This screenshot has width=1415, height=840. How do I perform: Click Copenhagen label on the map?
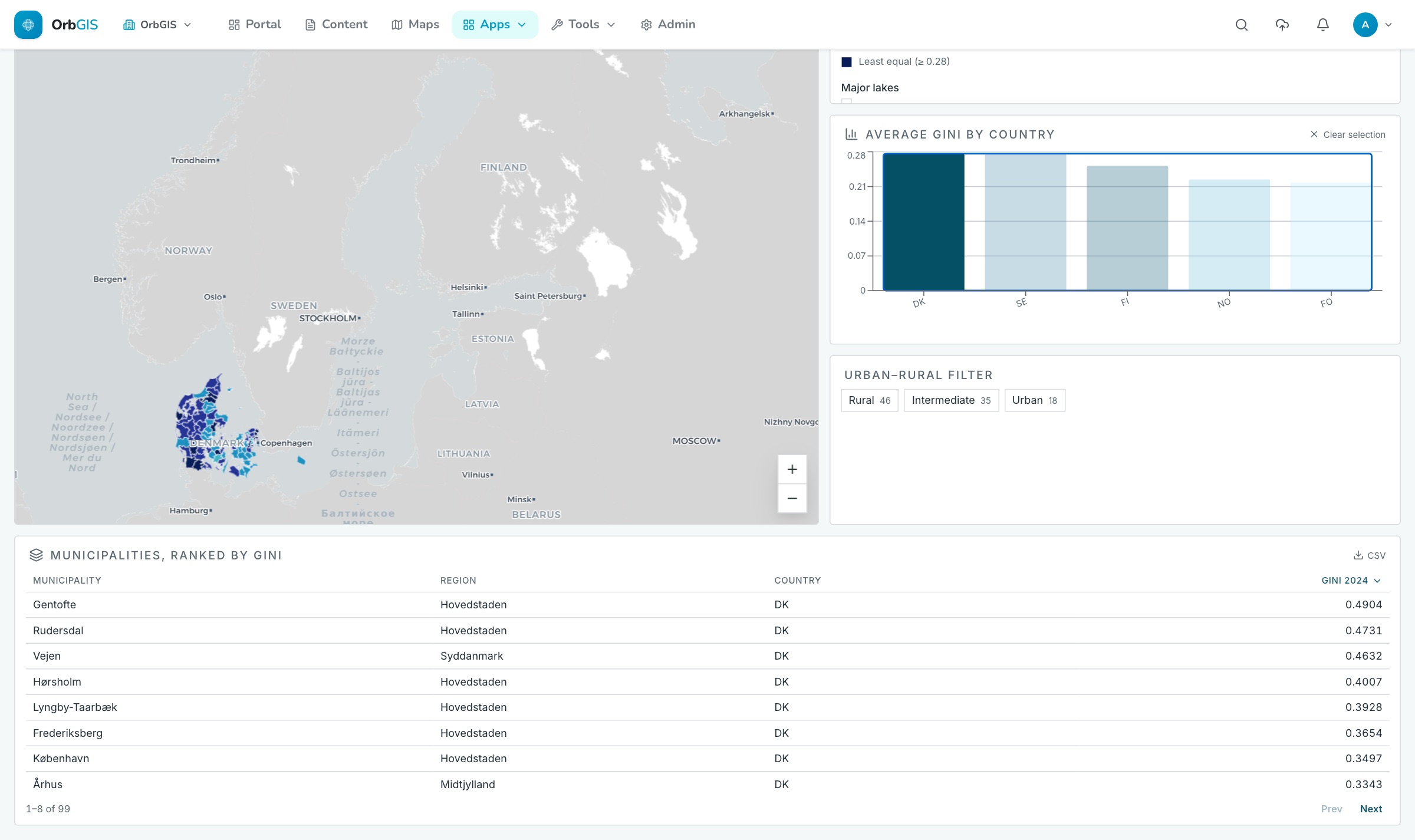(286, 443)
